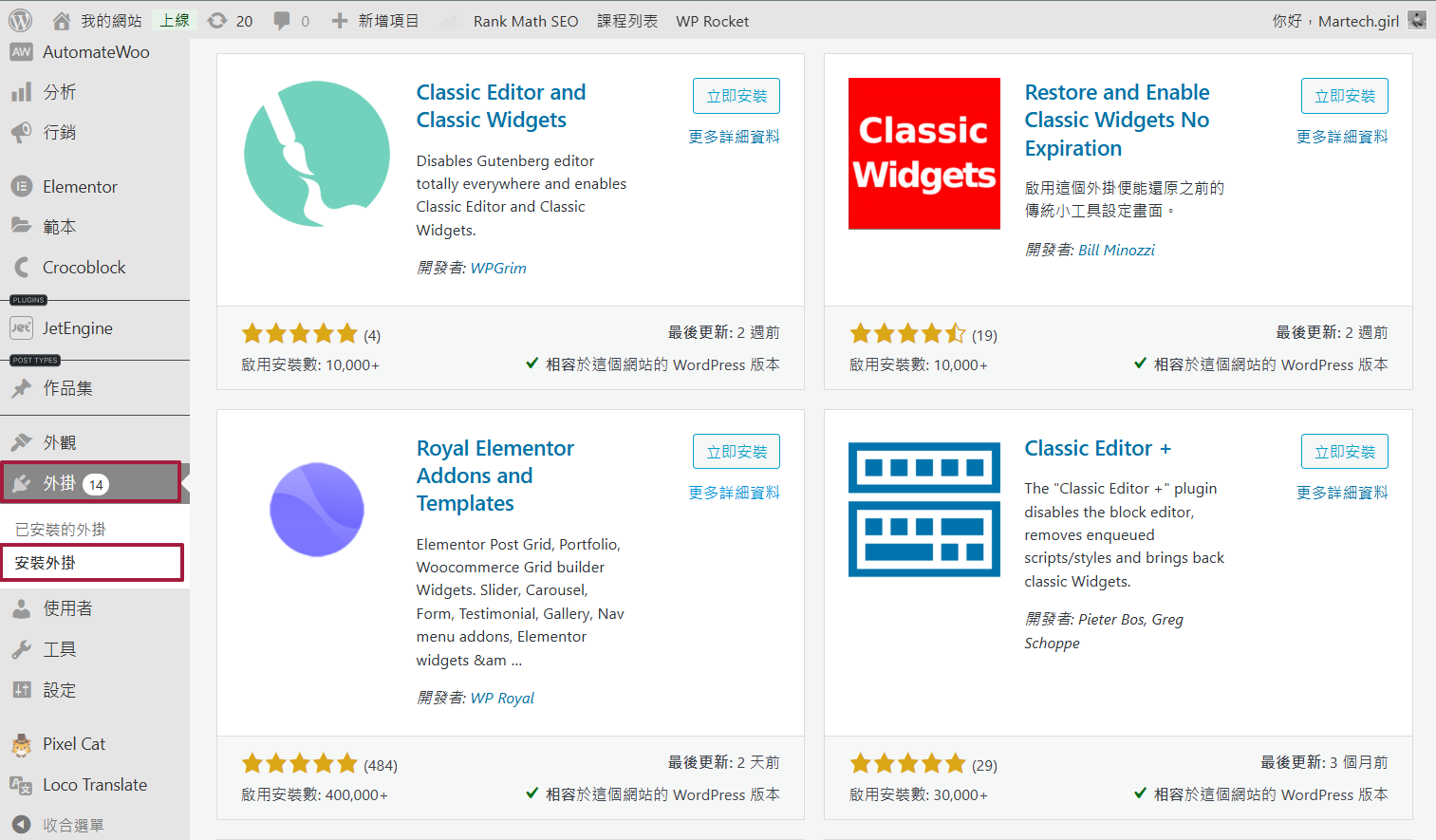Open Rank Math SEO in admin bar
This screenshot has height=840, width=1436.
[x=525, y=21]
